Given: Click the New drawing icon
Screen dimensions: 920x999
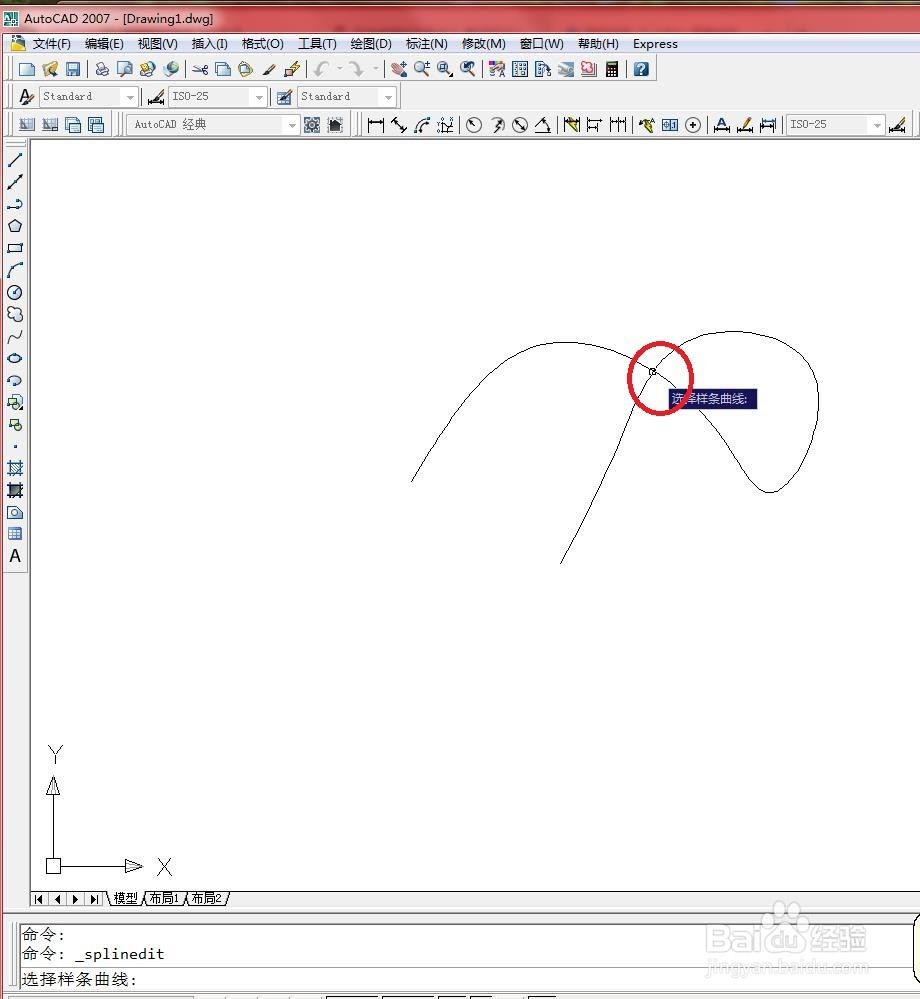Looking at the screenshot, I should [x=27, y=69].
